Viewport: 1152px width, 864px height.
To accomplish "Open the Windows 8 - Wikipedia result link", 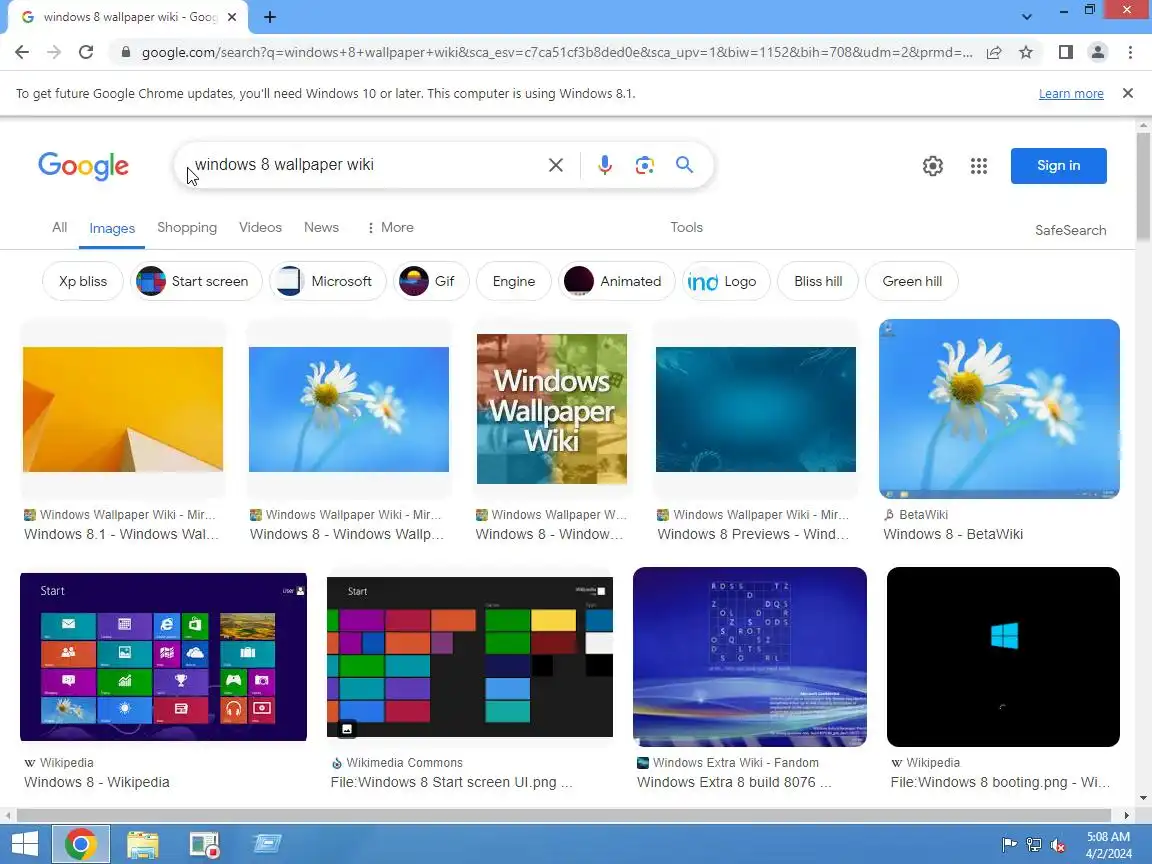I will (x=96, y=782).
